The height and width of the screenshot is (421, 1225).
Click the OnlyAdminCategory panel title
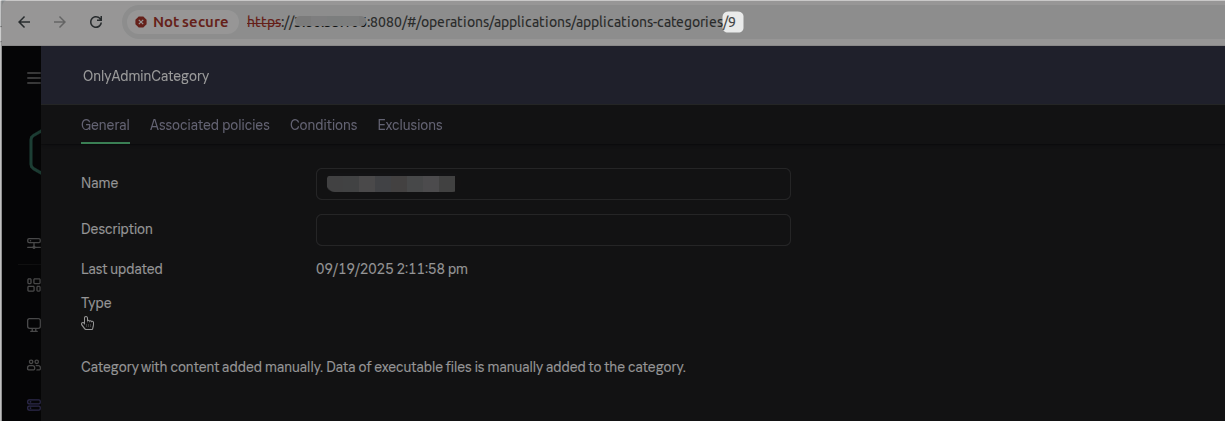(x=146, y=76)
